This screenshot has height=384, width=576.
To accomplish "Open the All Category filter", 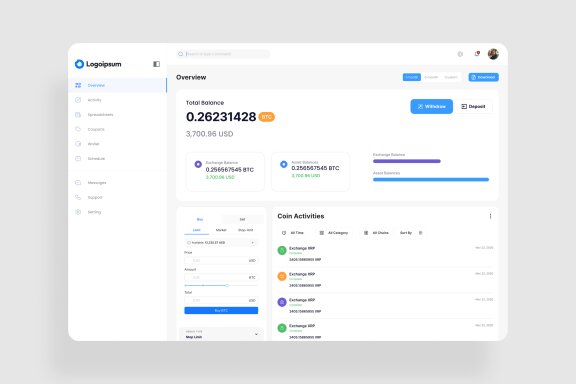I will pyautogui.click(x=334, y=233).
